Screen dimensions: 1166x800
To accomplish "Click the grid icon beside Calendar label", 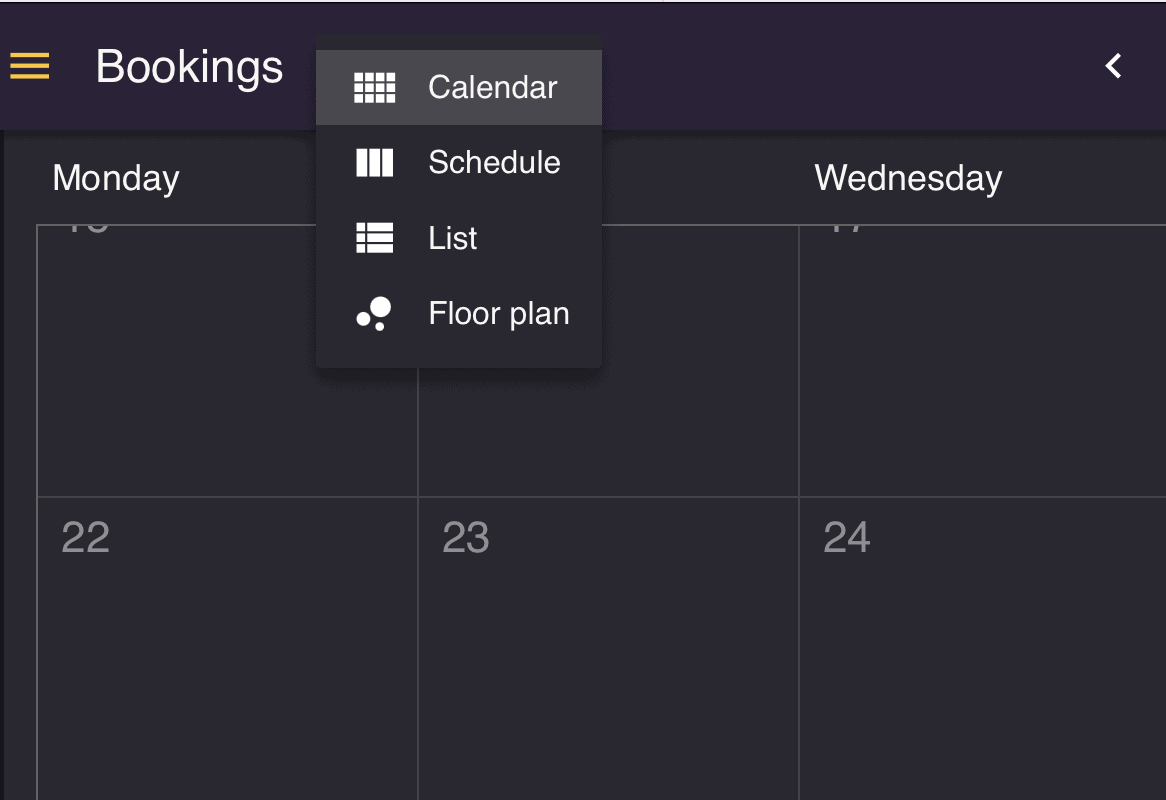I will click(x=373, y=87).
